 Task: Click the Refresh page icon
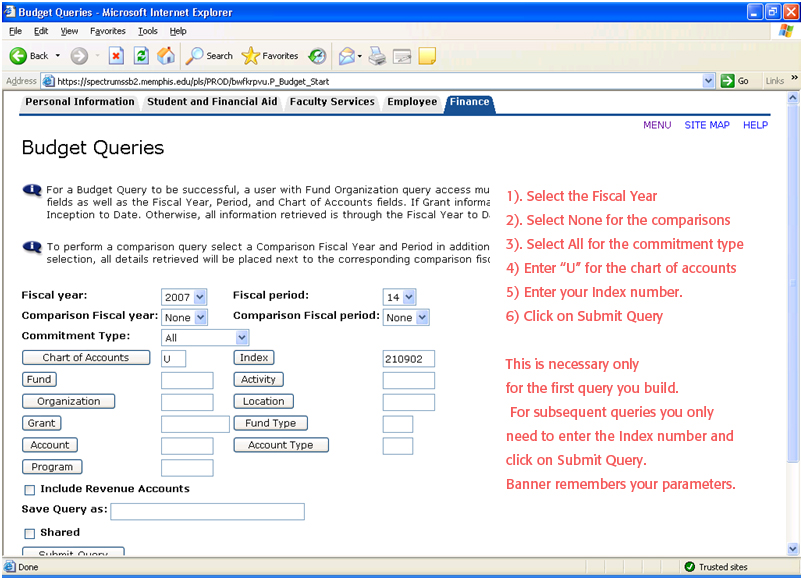(x=141, y=56)
